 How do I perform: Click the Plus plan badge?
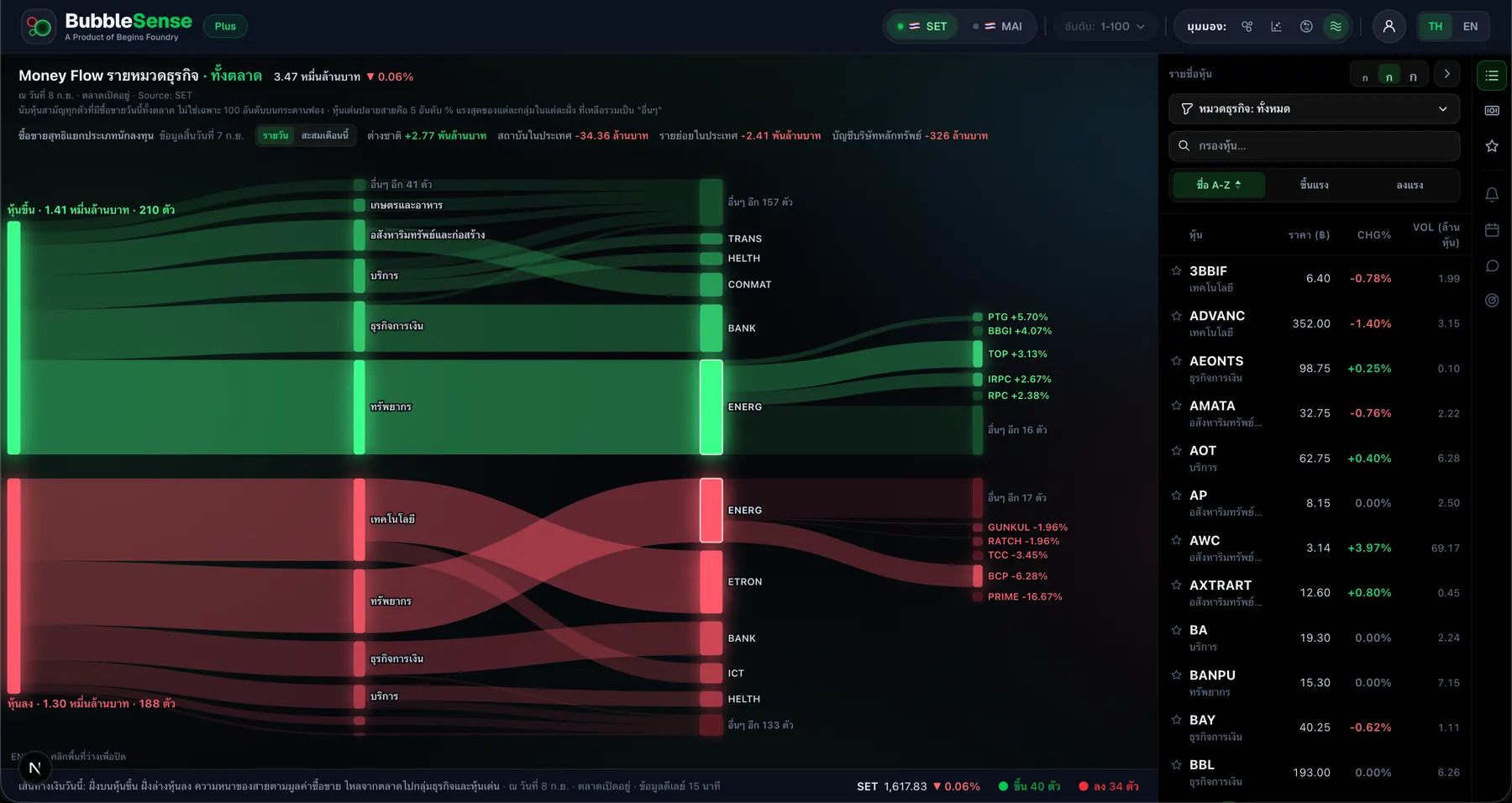click(225, 27)
